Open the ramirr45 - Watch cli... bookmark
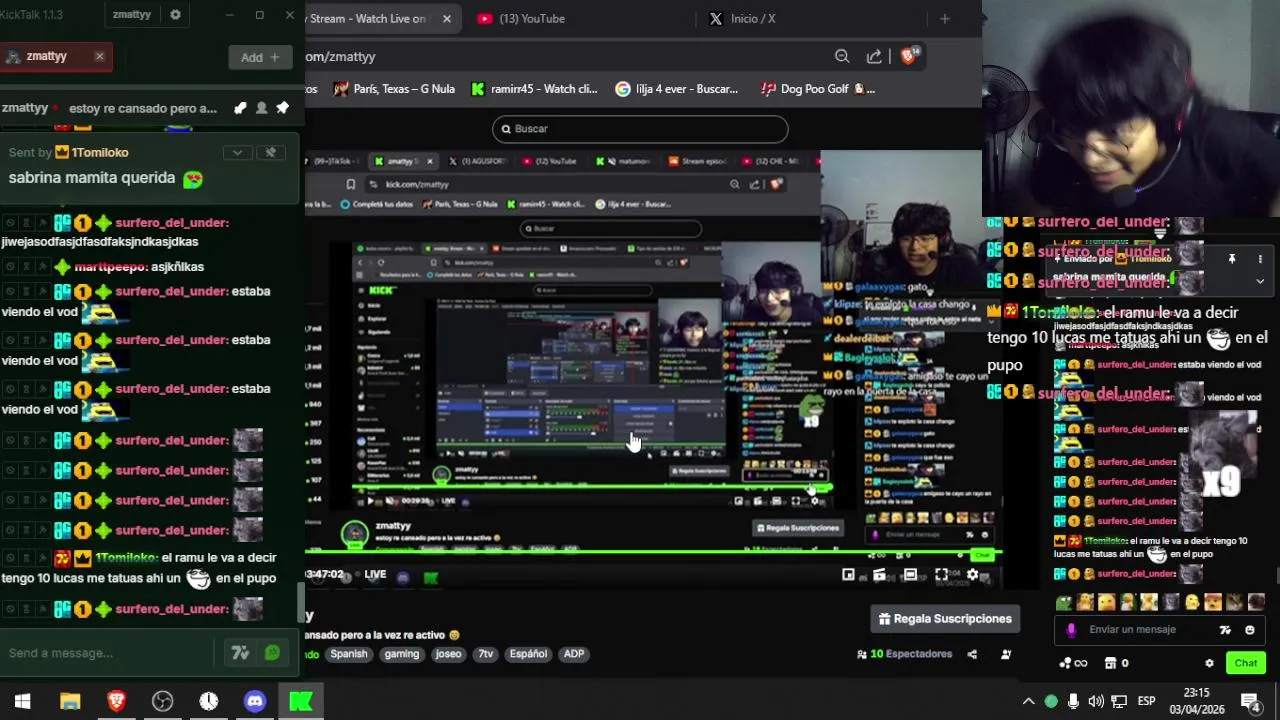 point(534,89)
